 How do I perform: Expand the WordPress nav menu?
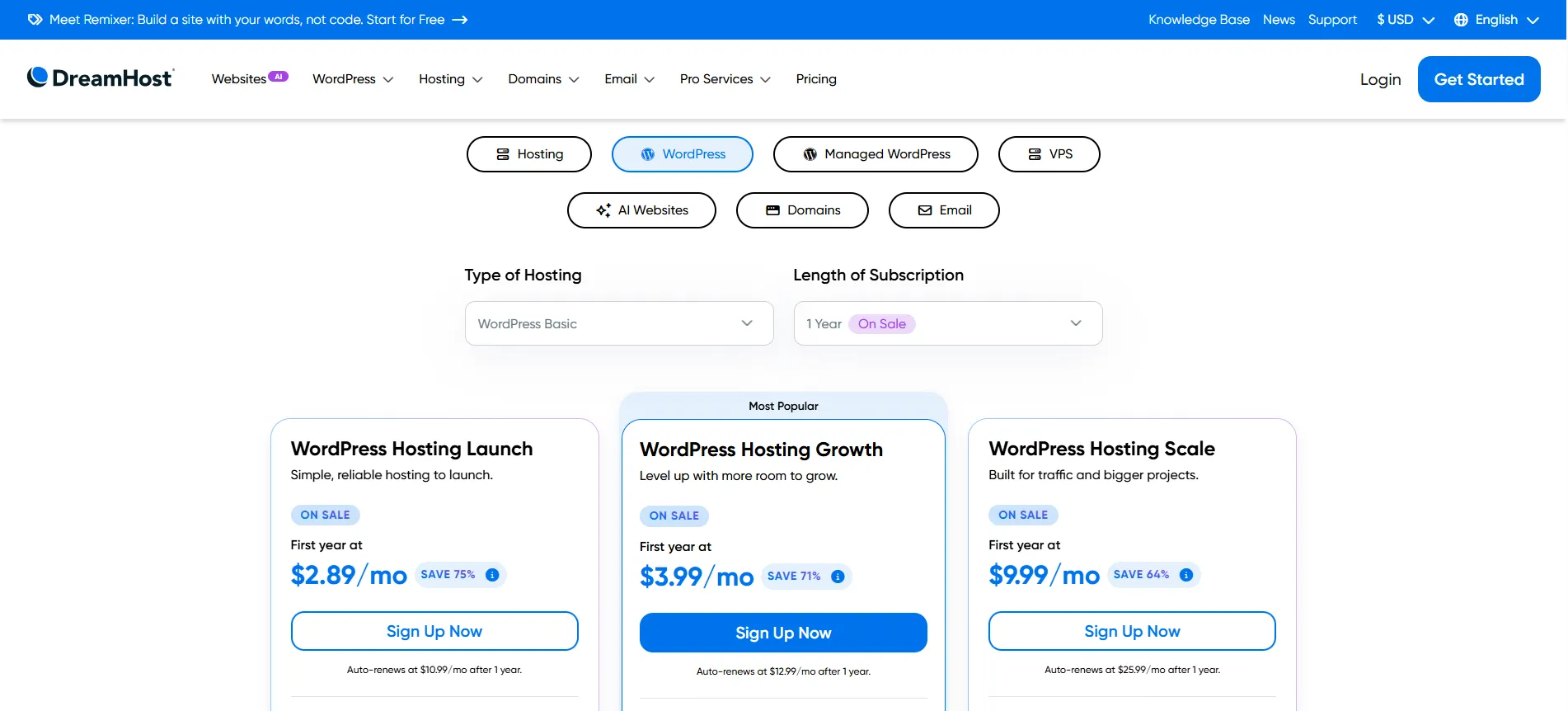tap(353, 79)
